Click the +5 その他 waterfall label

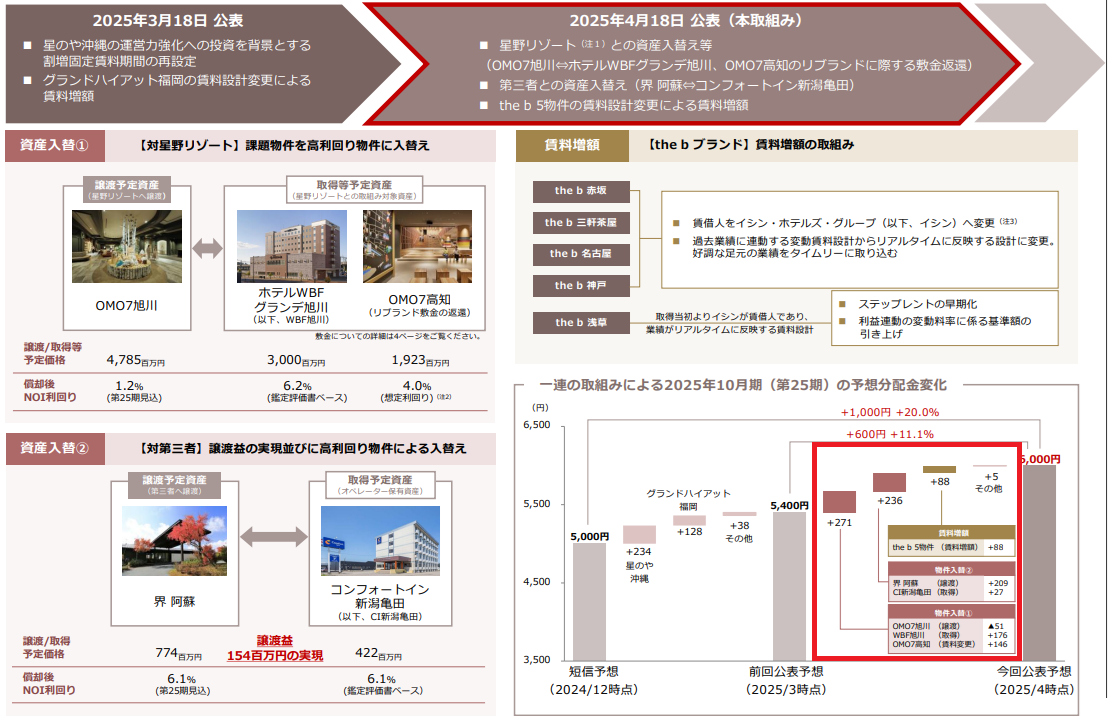[989, 483]
